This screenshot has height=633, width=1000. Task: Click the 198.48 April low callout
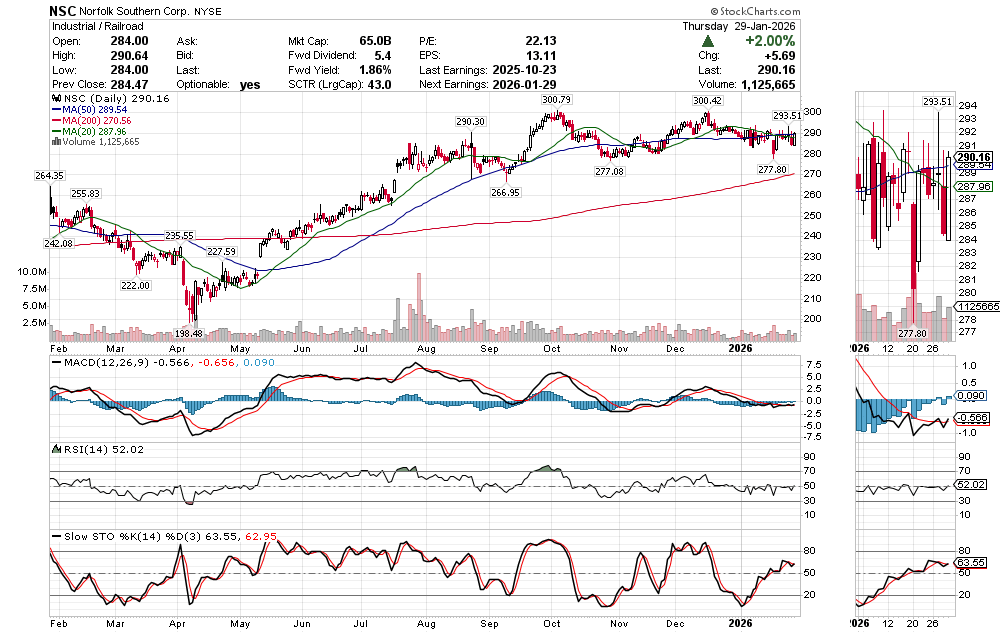click(187, 333)
